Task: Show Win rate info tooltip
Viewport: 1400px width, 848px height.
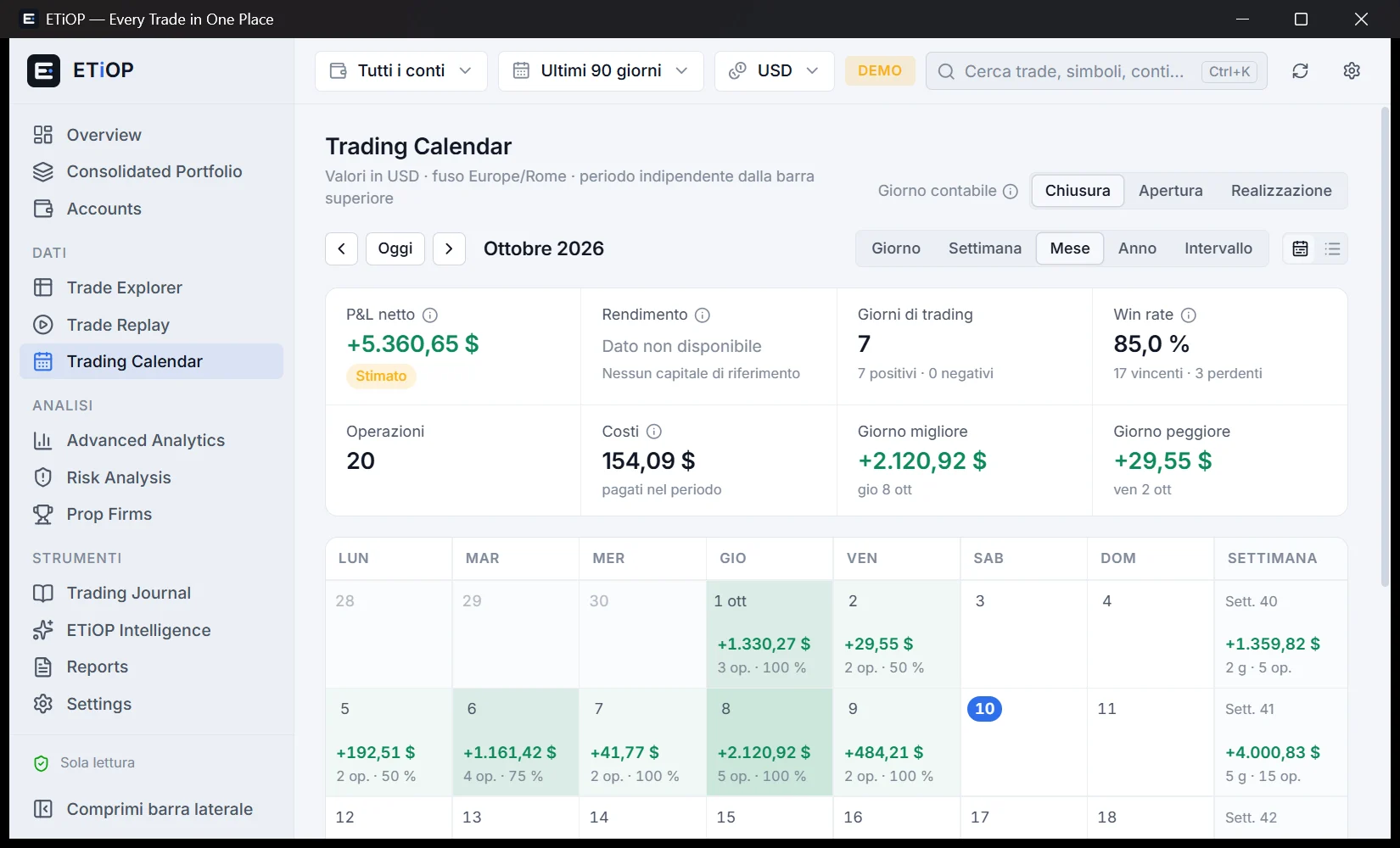Action: [x=1189, y=315]
